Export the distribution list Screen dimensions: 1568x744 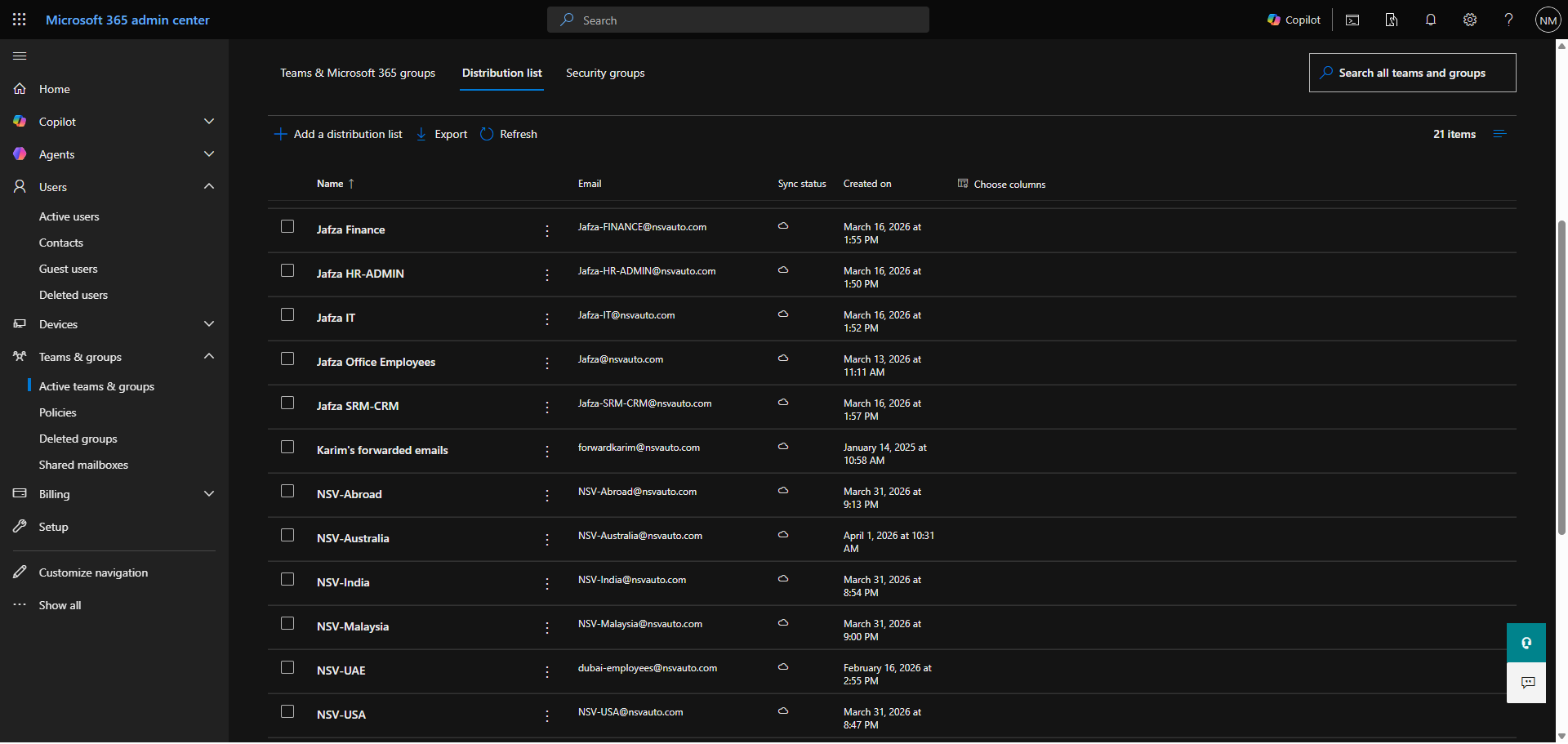click(x=442, y=134)
